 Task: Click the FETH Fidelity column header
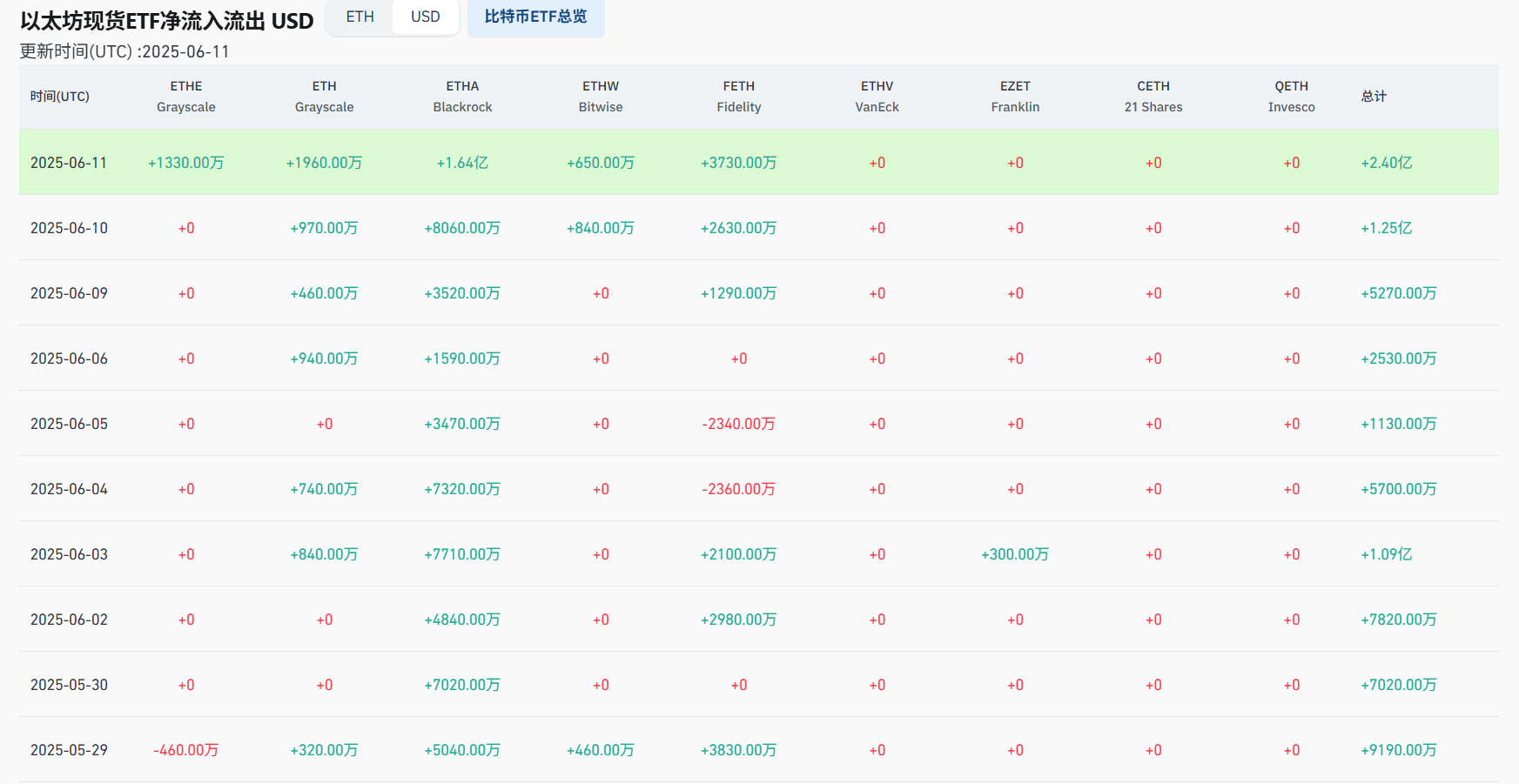tap(738, 97)
